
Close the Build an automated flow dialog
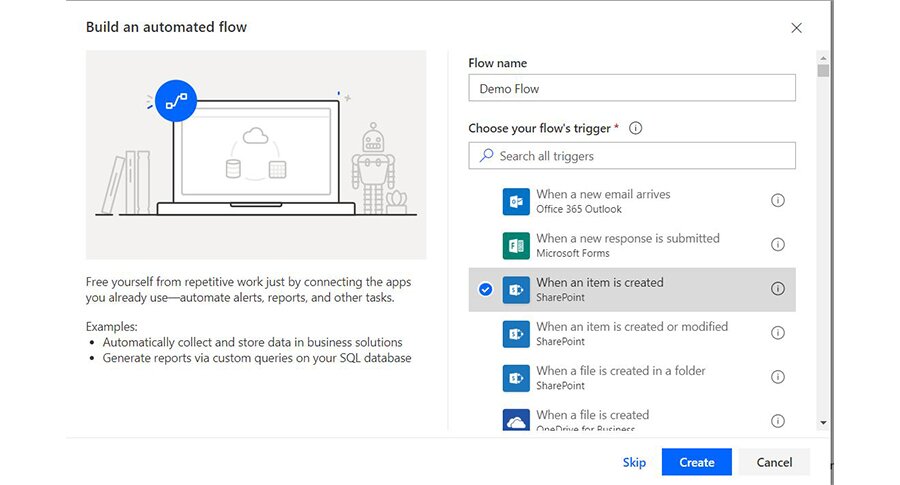tap(796, 28)
